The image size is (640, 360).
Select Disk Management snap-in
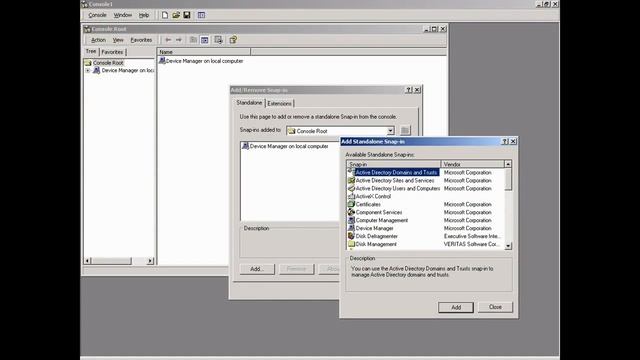click(x=376, y=244)
